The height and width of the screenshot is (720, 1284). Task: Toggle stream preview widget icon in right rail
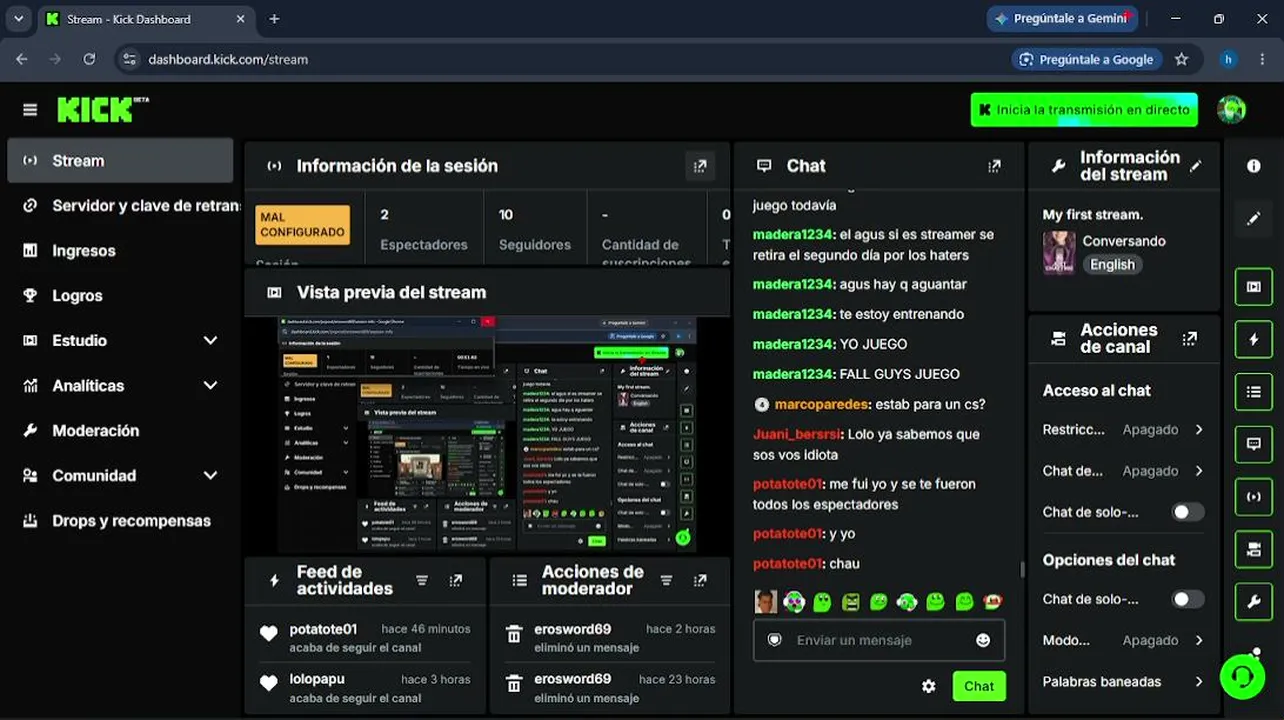1254,287
